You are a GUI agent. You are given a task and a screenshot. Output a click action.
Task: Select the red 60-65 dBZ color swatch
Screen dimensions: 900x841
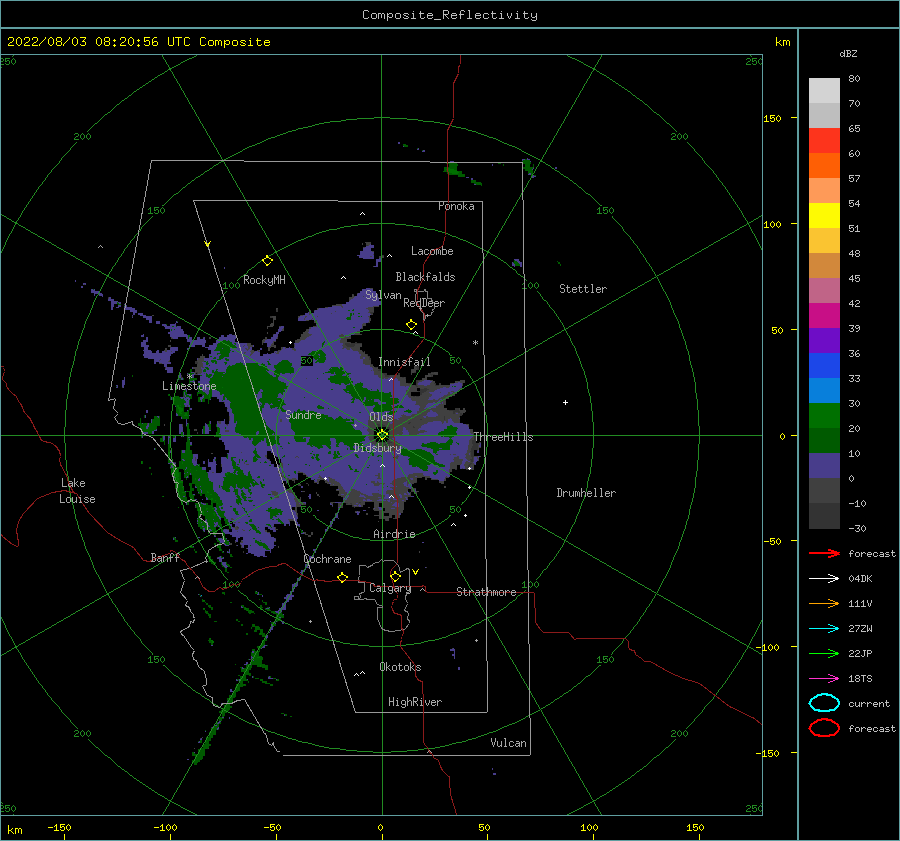[824, 141]
